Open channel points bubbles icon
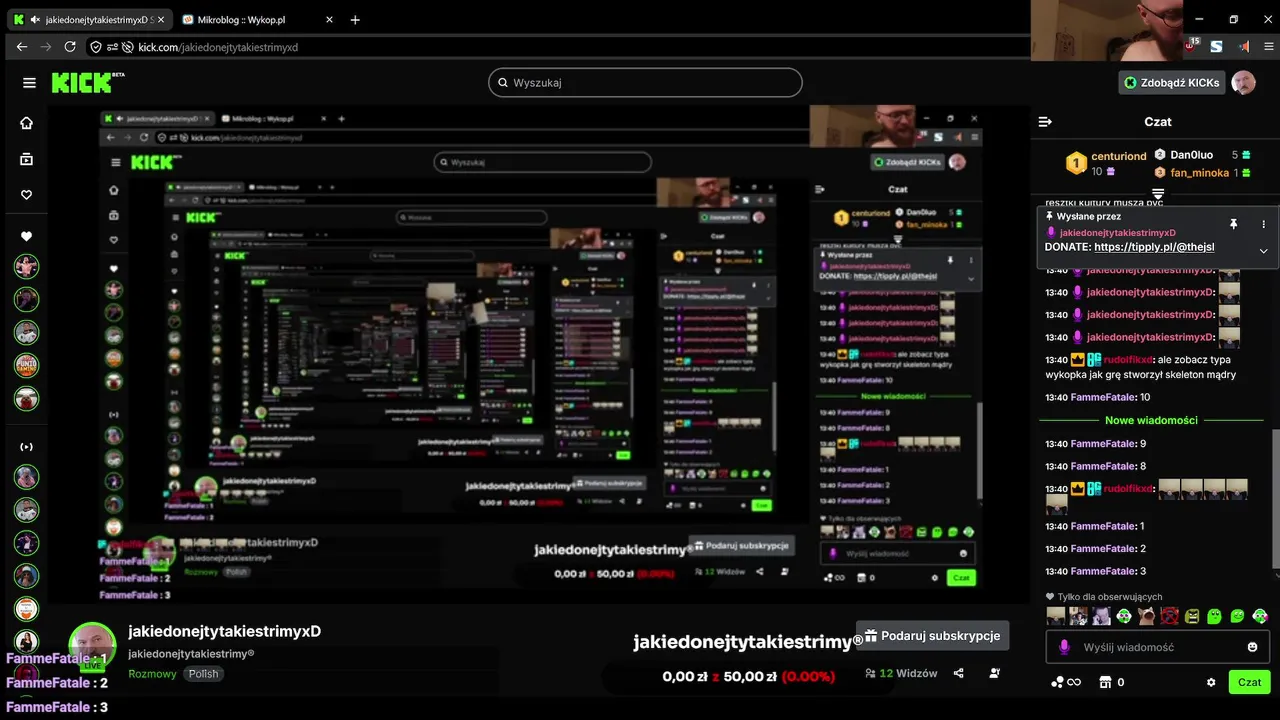The image size is (1280, 720). pos(1057,682)
